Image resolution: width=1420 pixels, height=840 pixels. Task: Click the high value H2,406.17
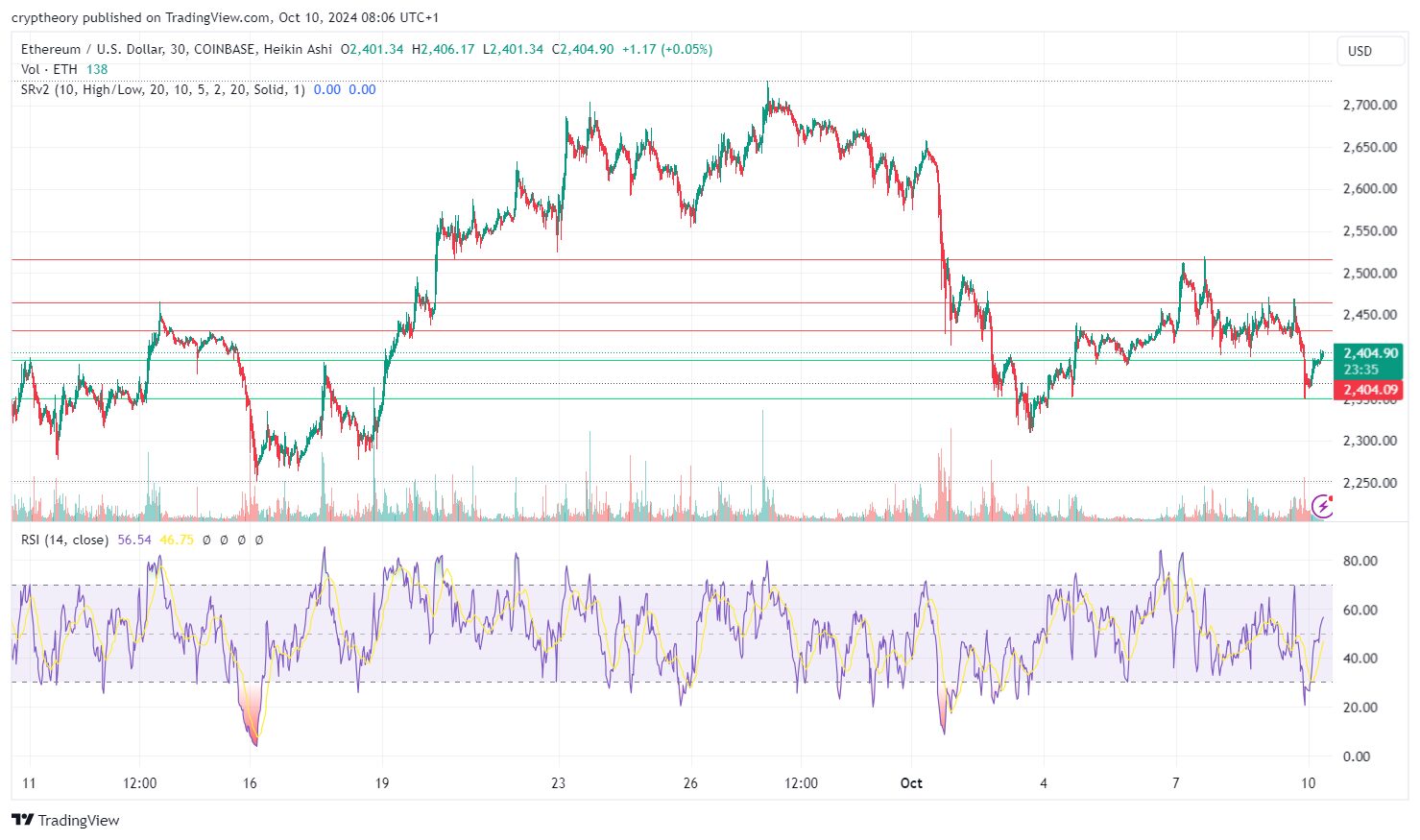443,49
